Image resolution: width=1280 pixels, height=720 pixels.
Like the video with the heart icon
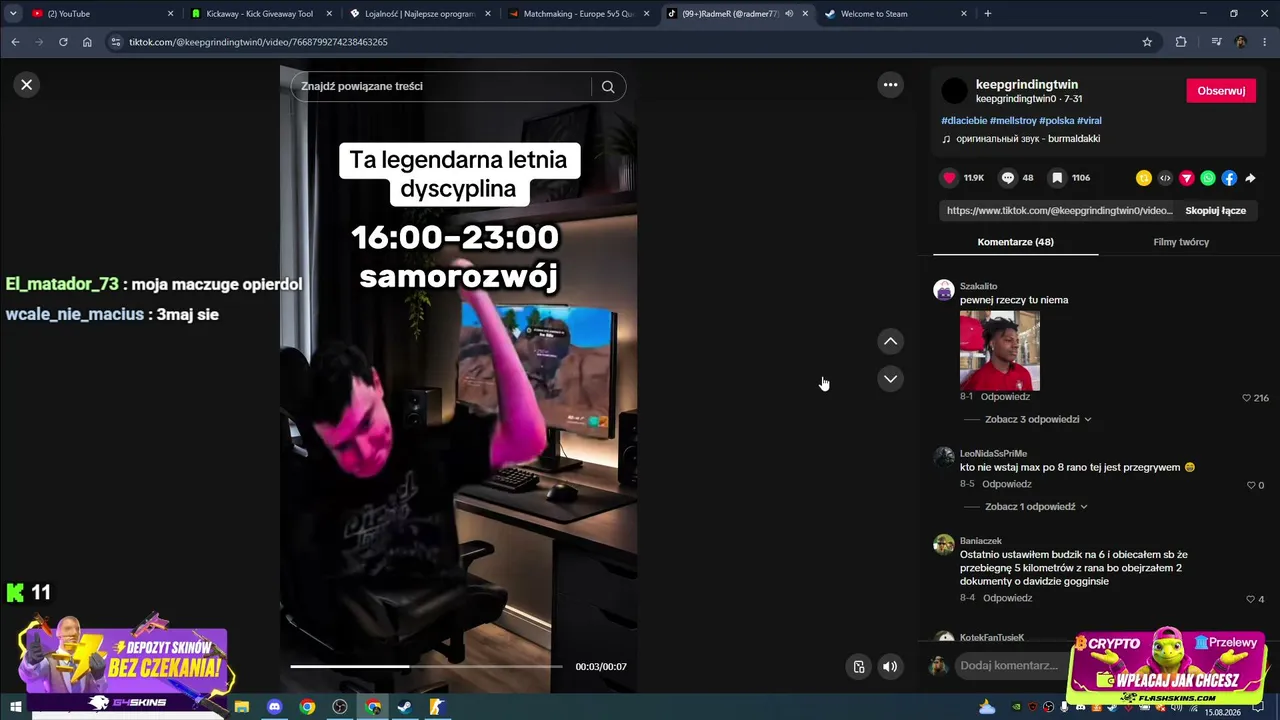(949, 178)
